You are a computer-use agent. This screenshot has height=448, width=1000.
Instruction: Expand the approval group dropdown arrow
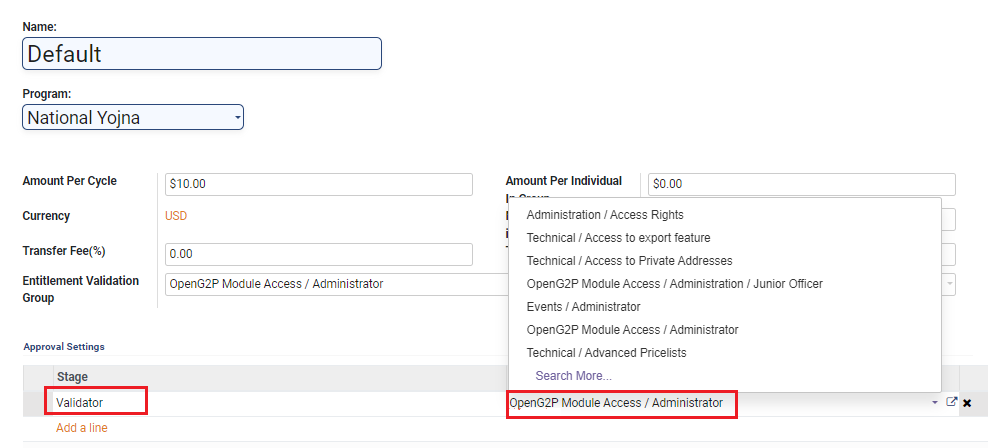pos(935,402)
